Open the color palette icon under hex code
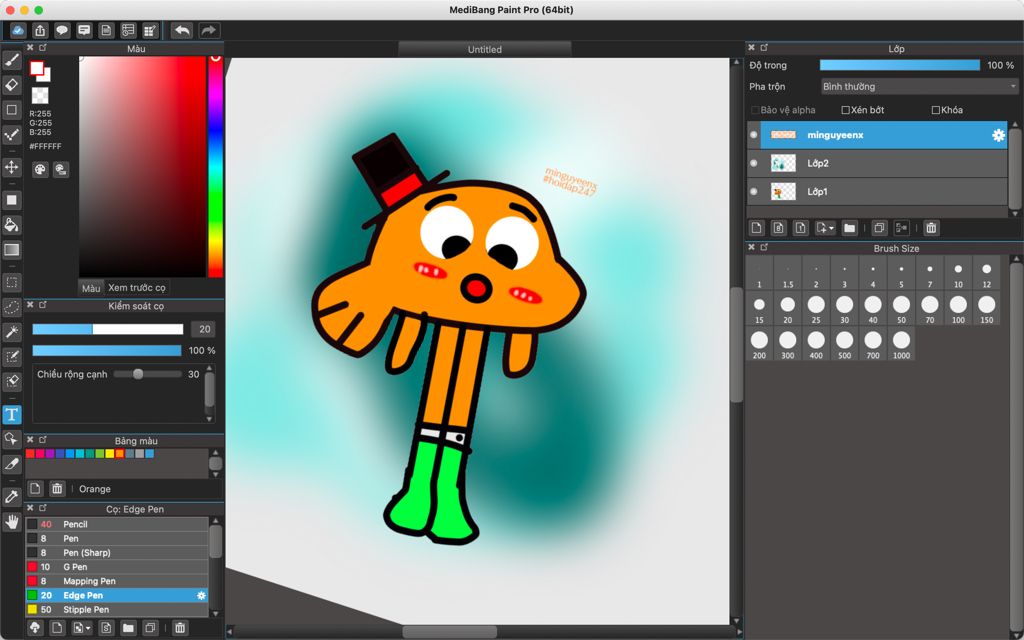 click(40, 170)
